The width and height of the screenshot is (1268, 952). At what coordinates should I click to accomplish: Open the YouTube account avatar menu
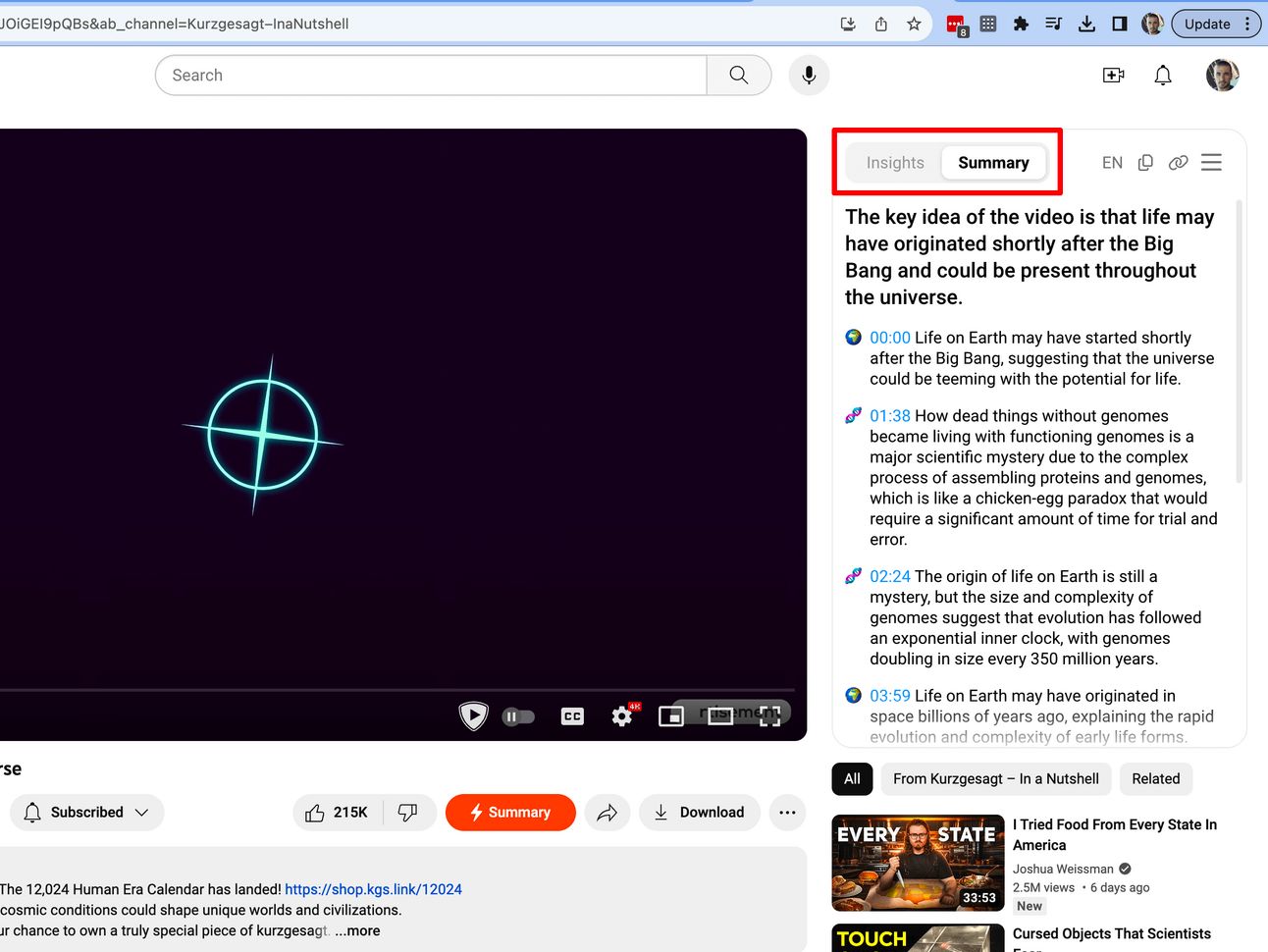coord(1222,75)
